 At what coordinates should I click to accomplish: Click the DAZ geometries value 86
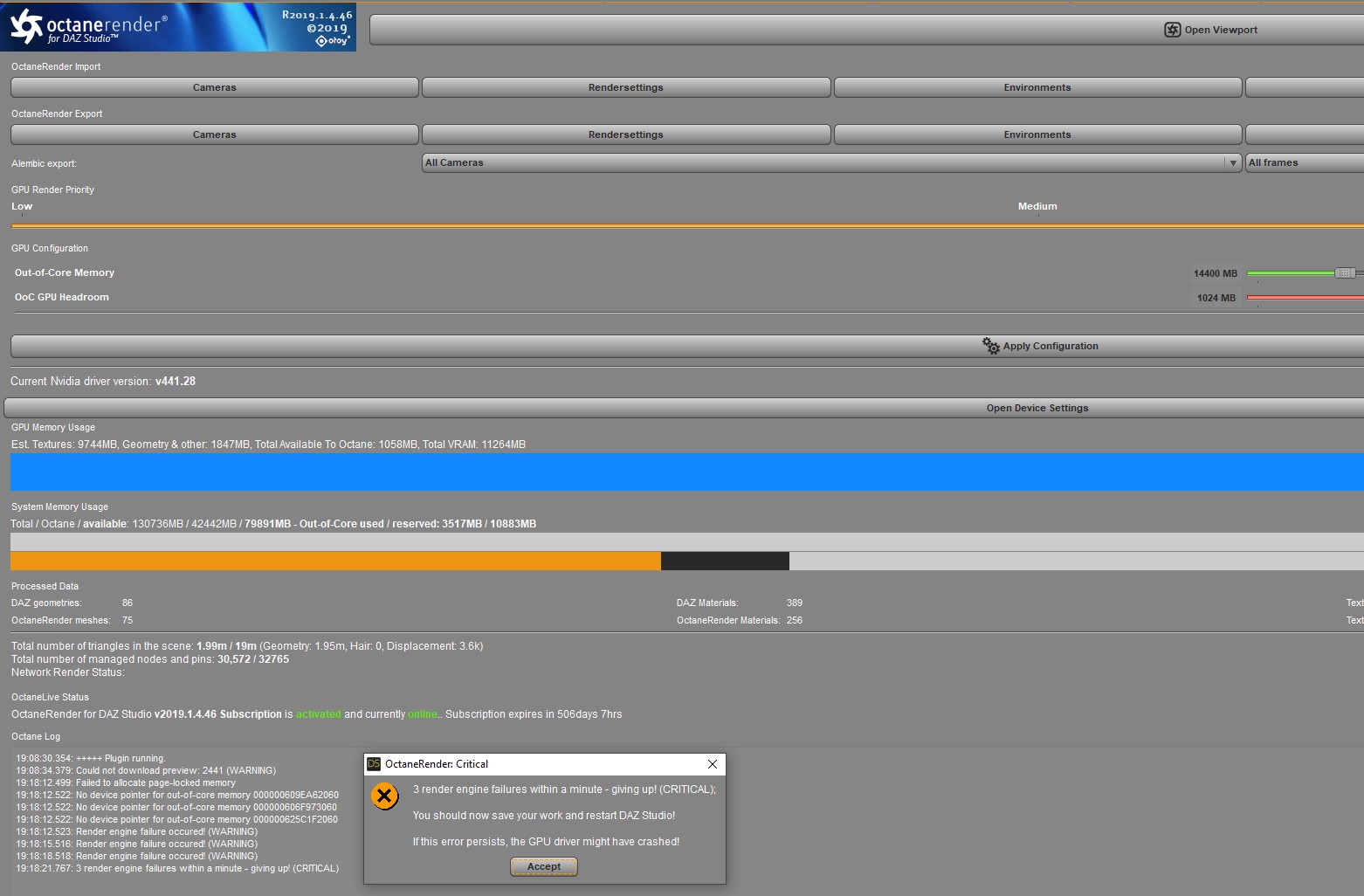(x=127, y=603)
